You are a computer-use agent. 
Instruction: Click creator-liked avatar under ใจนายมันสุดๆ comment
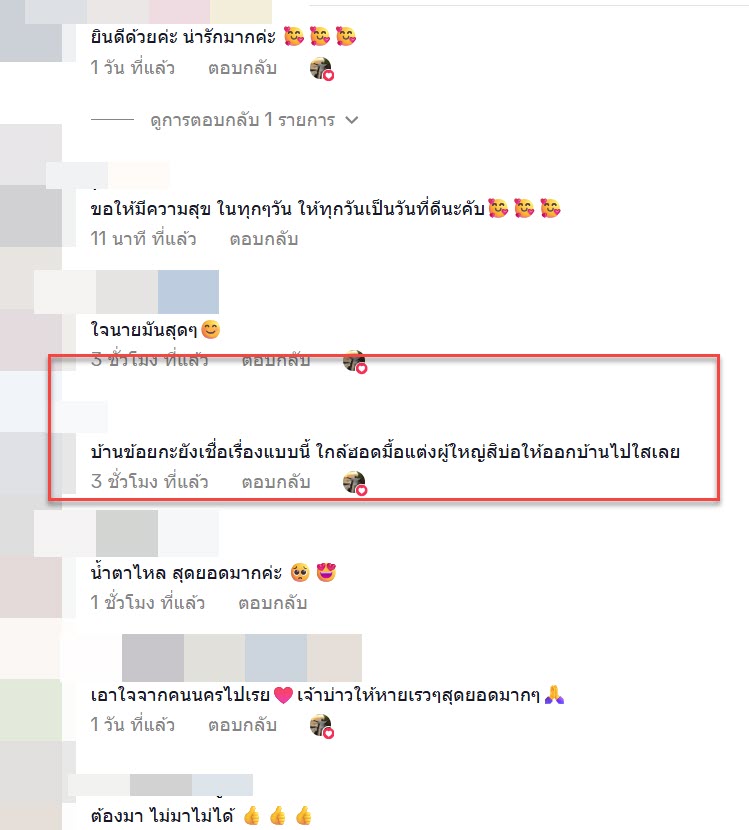click(355, 362)
